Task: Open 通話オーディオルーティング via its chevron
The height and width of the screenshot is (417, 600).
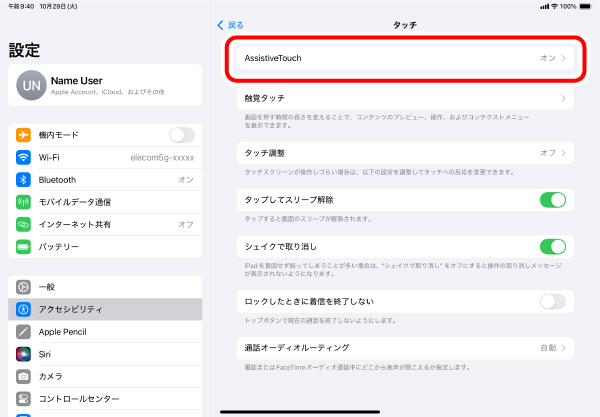Action: pyautogui.click(x=563, y=348)
